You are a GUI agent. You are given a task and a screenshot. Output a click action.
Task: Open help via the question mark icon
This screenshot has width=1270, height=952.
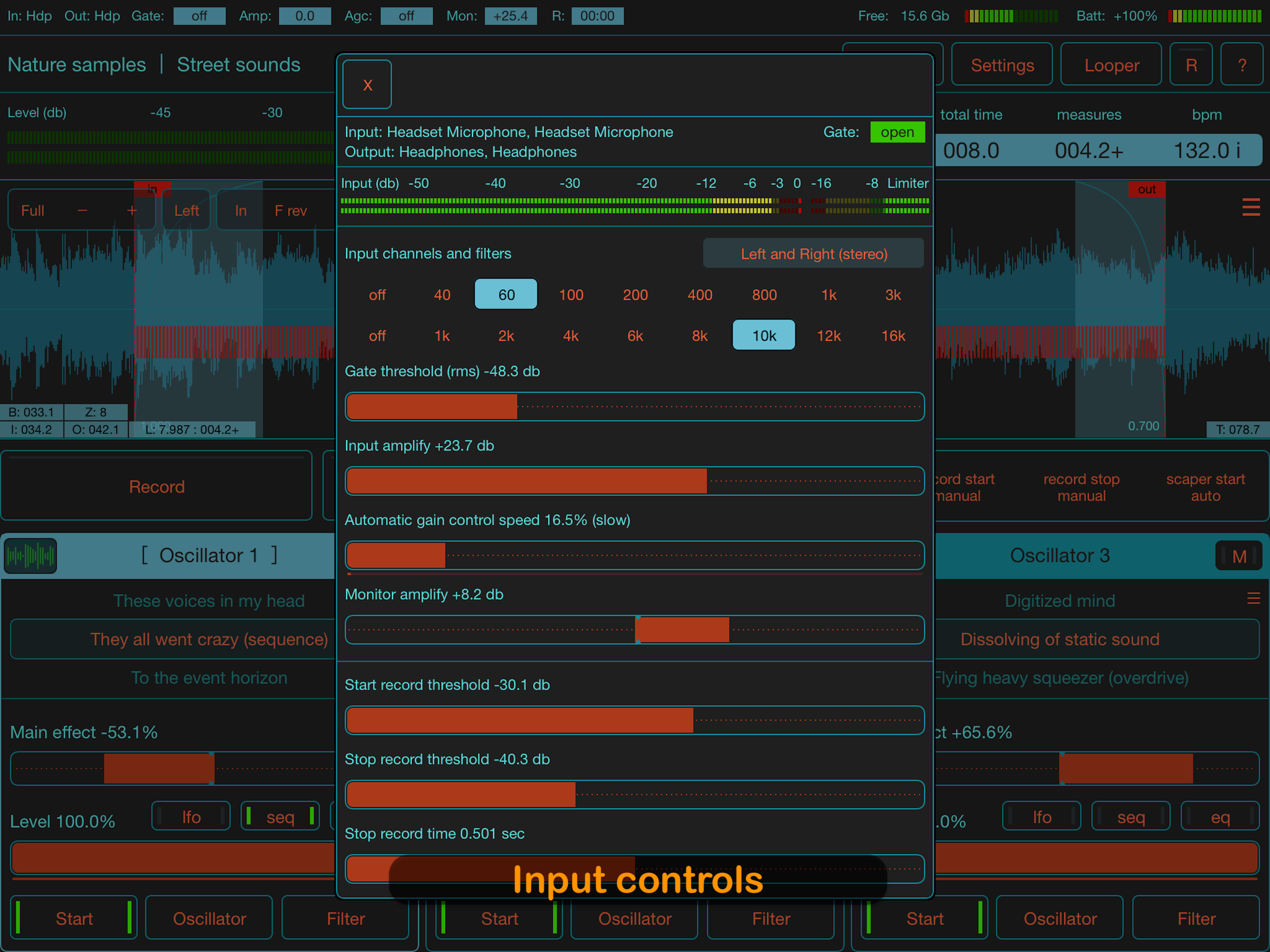click(1242, 64)
